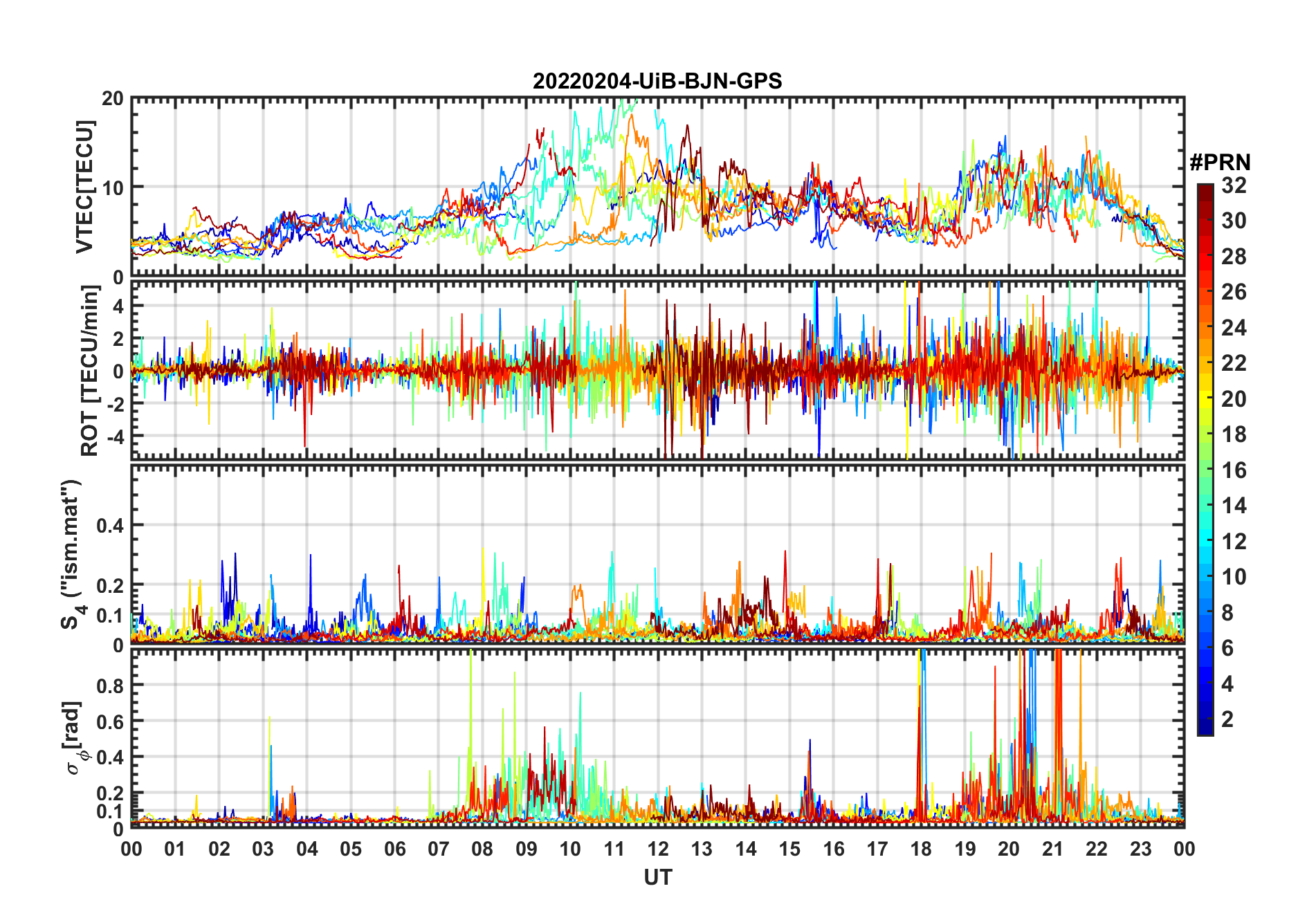Select the ROT axis tick label -2
This screenshot has width=1316, height=920.
(116, 404)
